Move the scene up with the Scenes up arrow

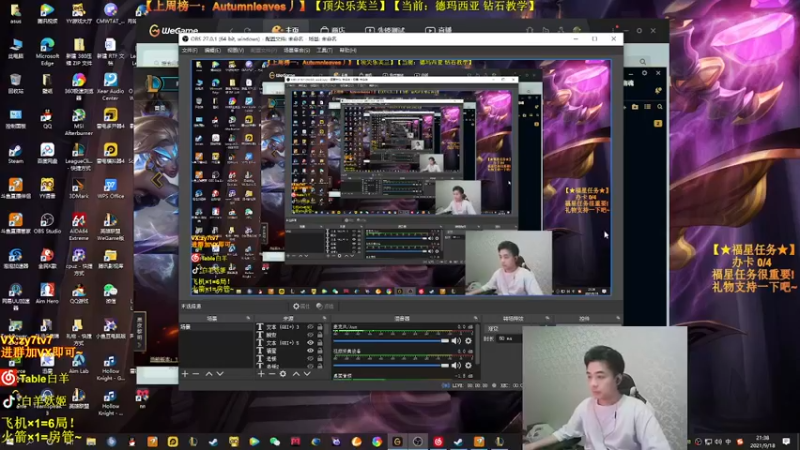(209, 374)
